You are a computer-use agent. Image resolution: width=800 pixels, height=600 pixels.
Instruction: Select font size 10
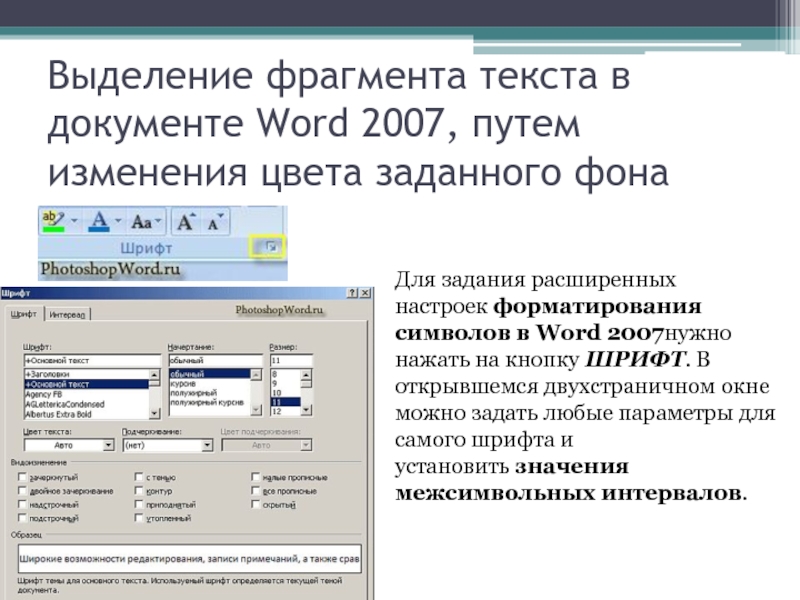[285, 393]
